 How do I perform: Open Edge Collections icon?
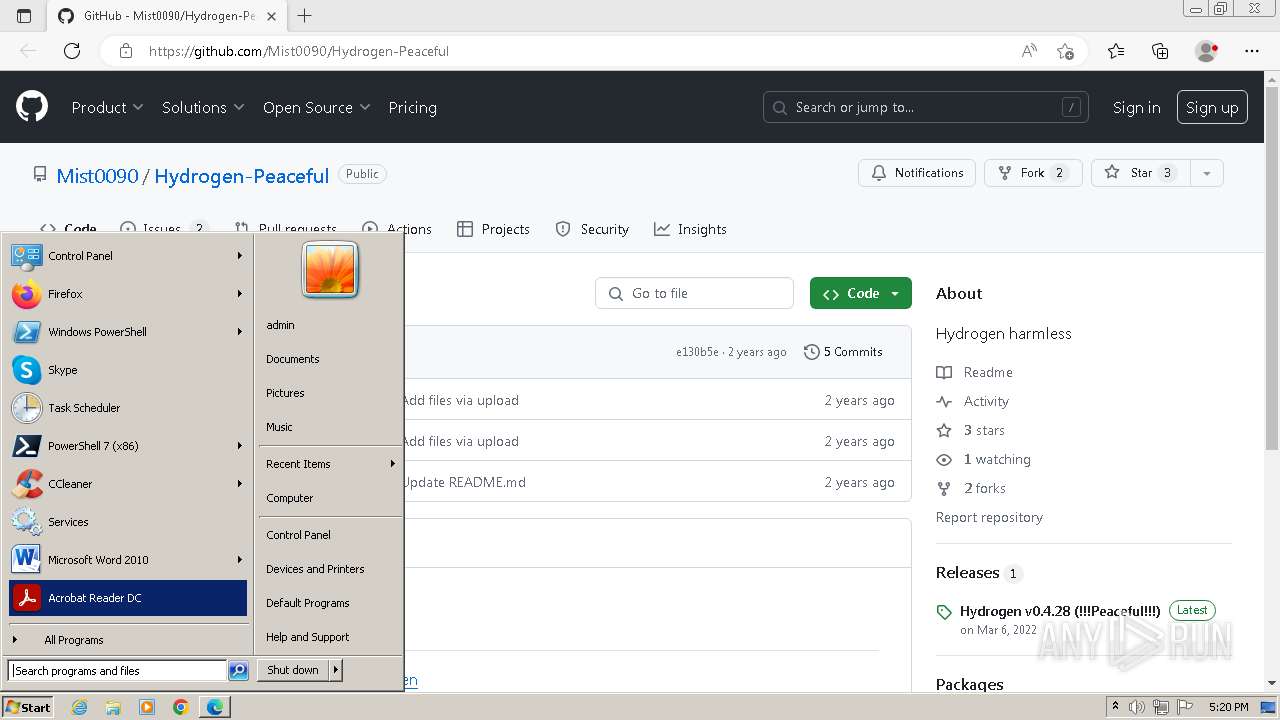(x=1160, y=51)
